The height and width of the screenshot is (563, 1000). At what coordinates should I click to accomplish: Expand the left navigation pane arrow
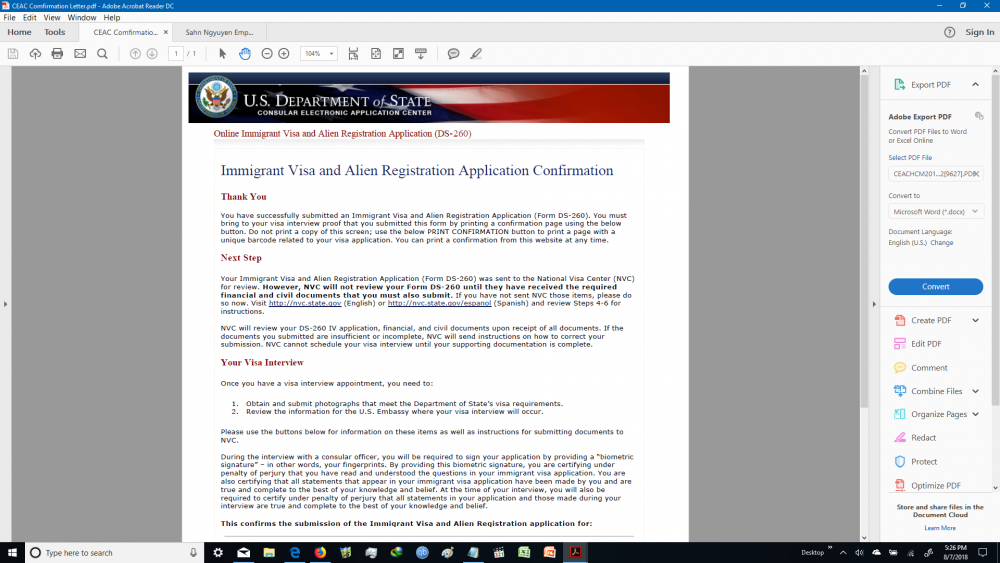pos(5,304)
